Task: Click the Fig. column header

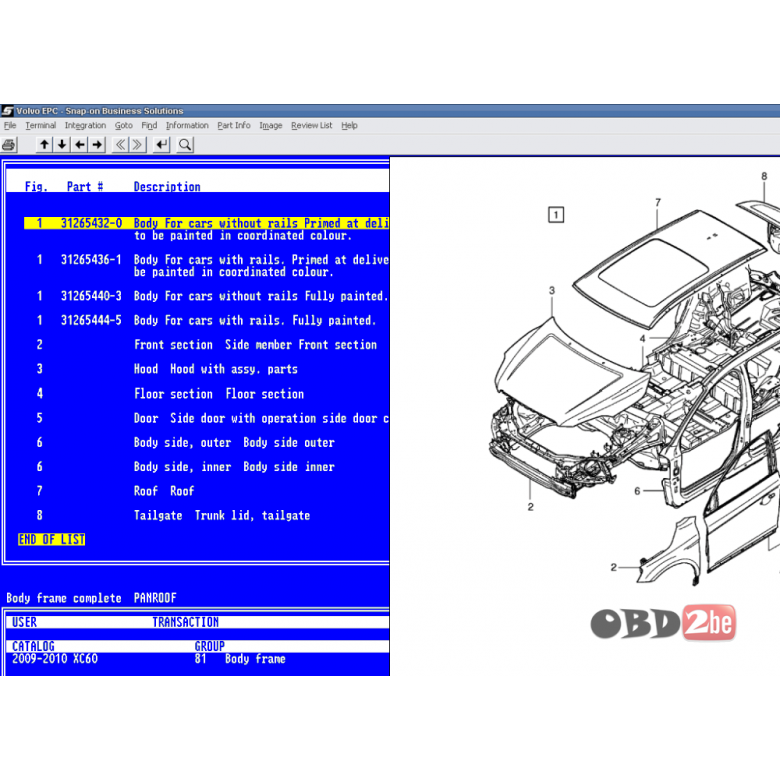Action: (x=36, y=187)
